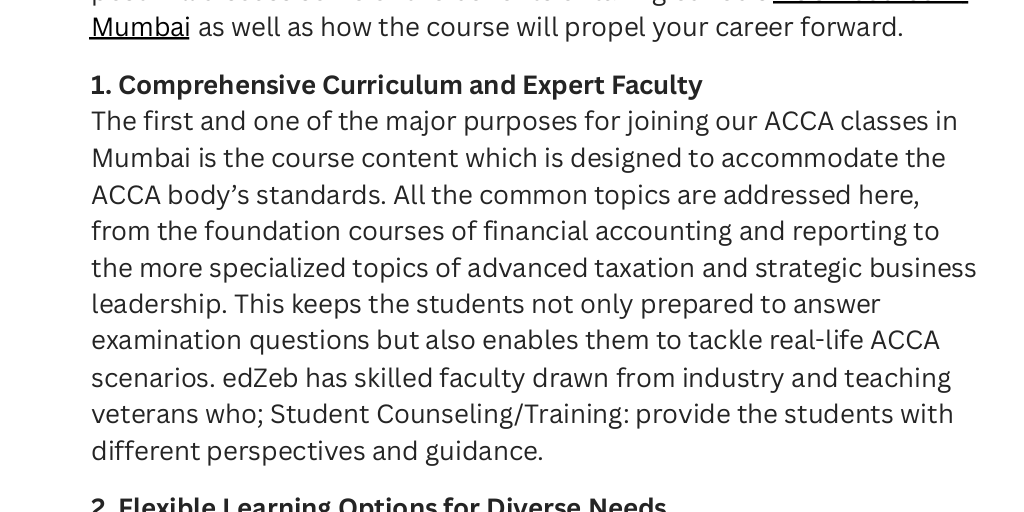Click the phrase 'strategic business'
Viewport: 1024px width, 512px height.
[865, 268]
